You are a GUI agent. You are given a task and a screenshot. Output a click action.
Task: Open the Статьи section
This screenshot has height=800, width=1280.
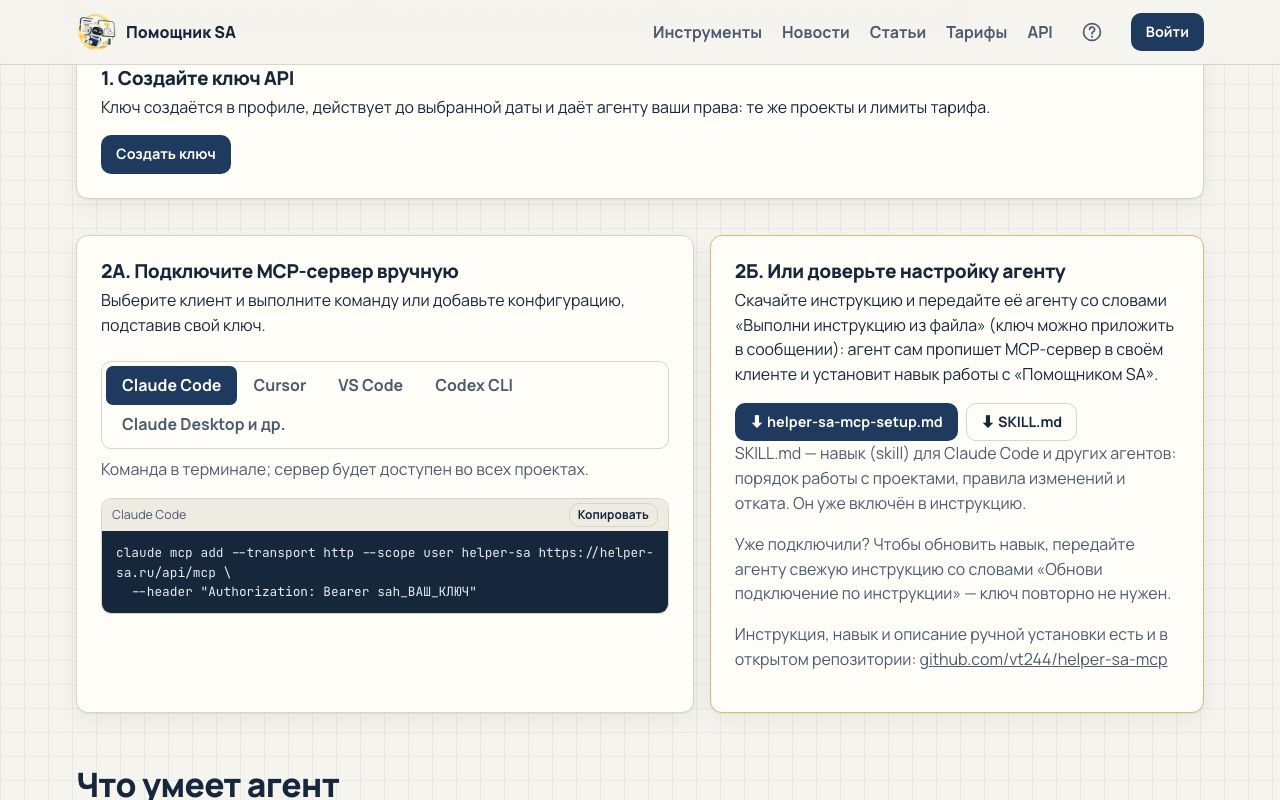point(898,32)
